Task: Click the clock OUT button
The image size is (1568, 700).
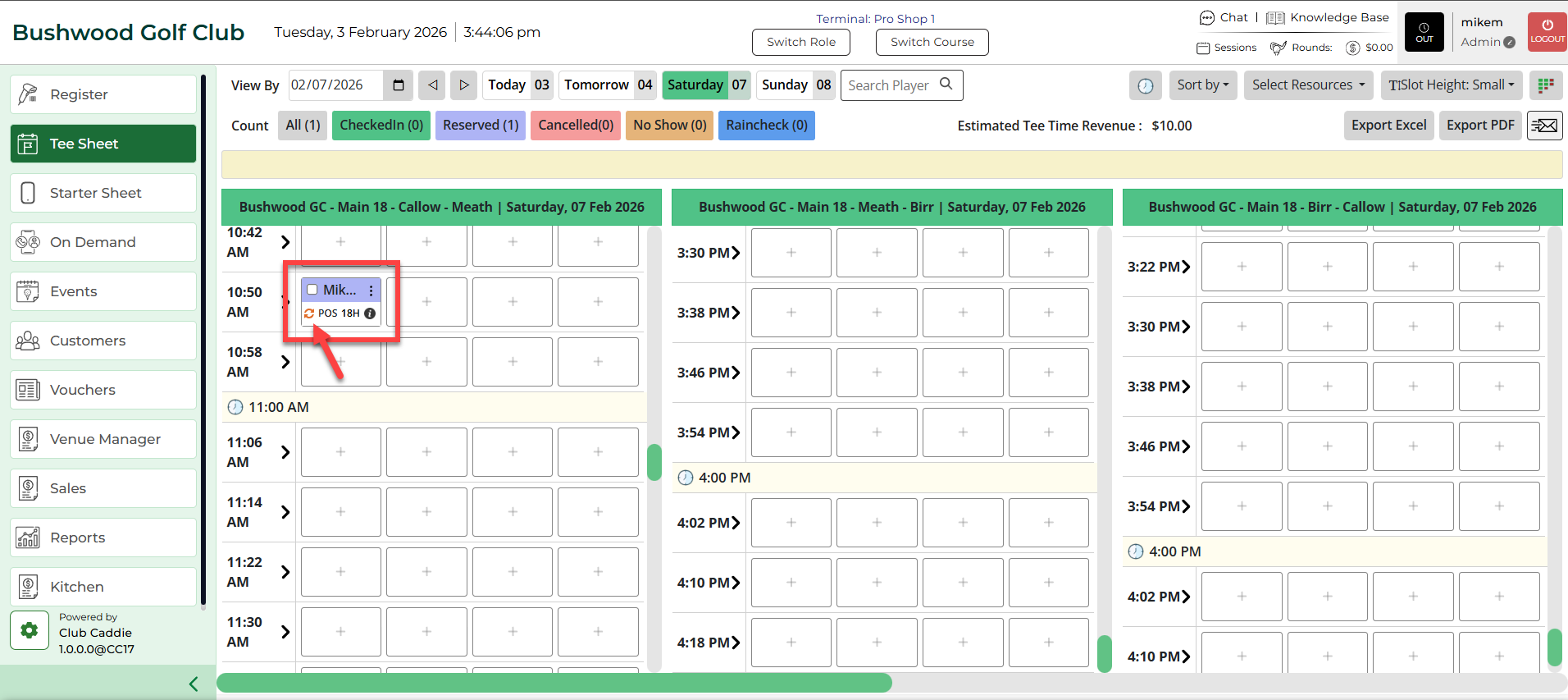Action: pyautogui.click(x=1424, y=33)
